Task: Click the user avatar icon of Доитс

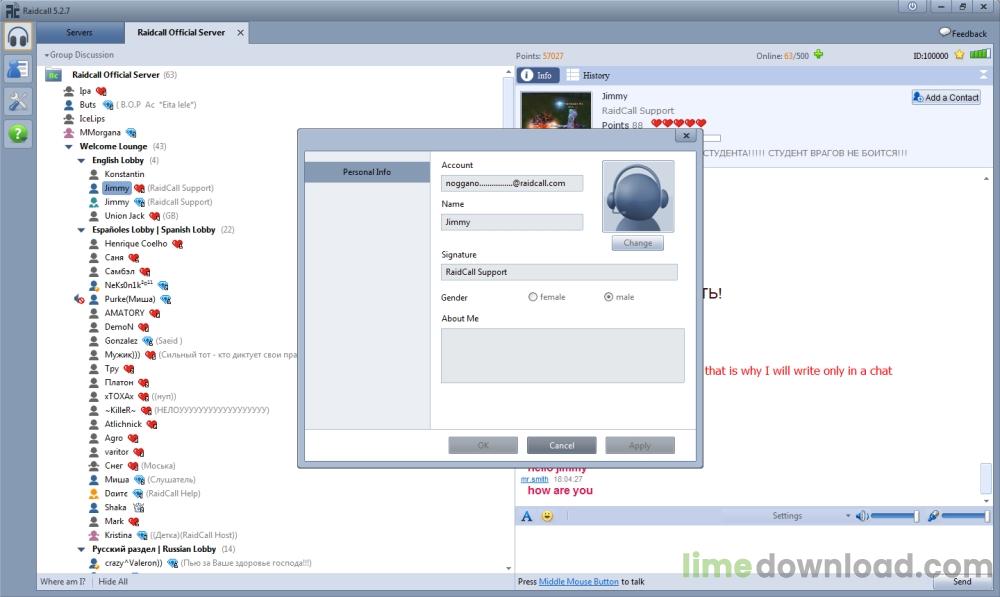Action: point(94,494)
